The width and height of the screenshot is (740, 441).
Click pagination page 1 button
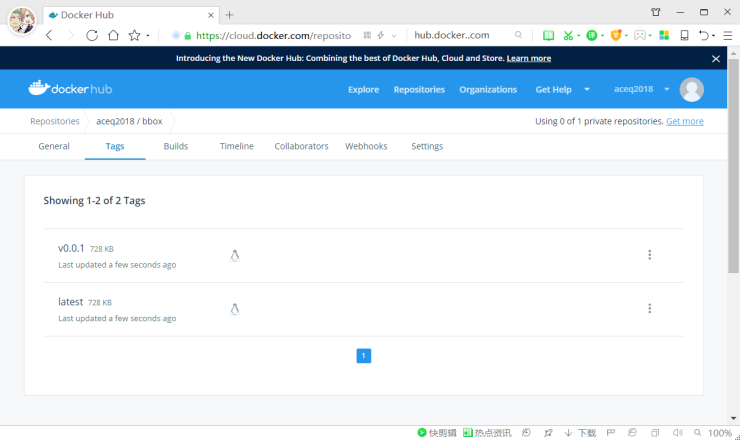point(363,356)
